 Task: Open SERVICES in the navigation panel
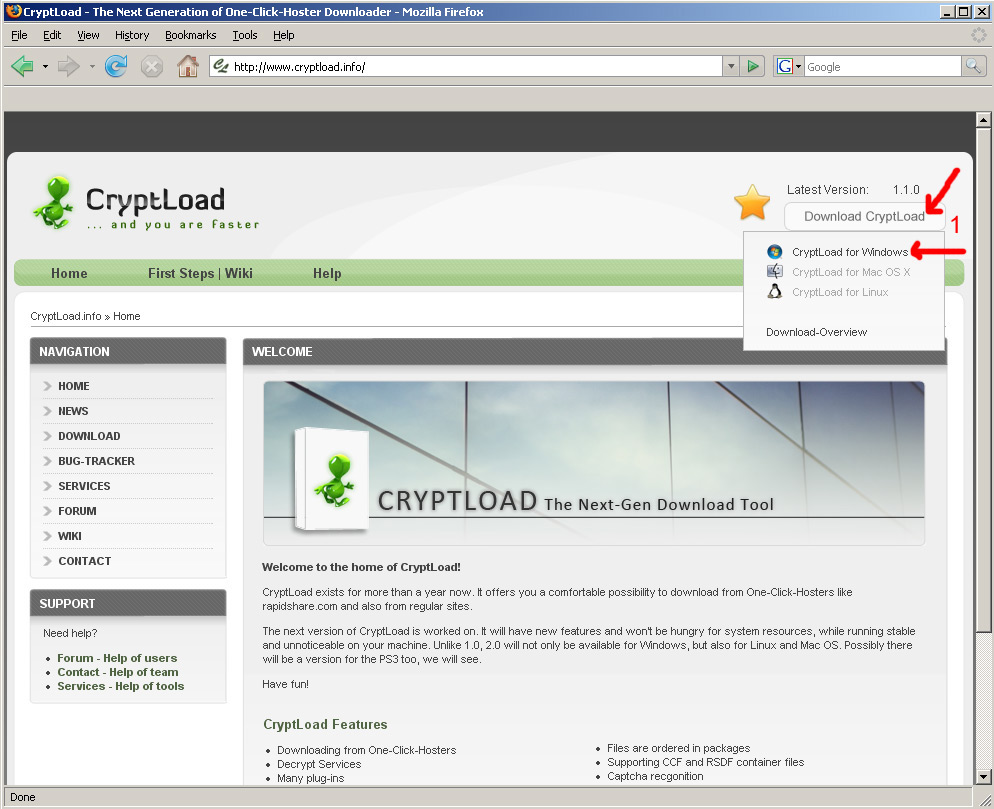click(84, 486)
